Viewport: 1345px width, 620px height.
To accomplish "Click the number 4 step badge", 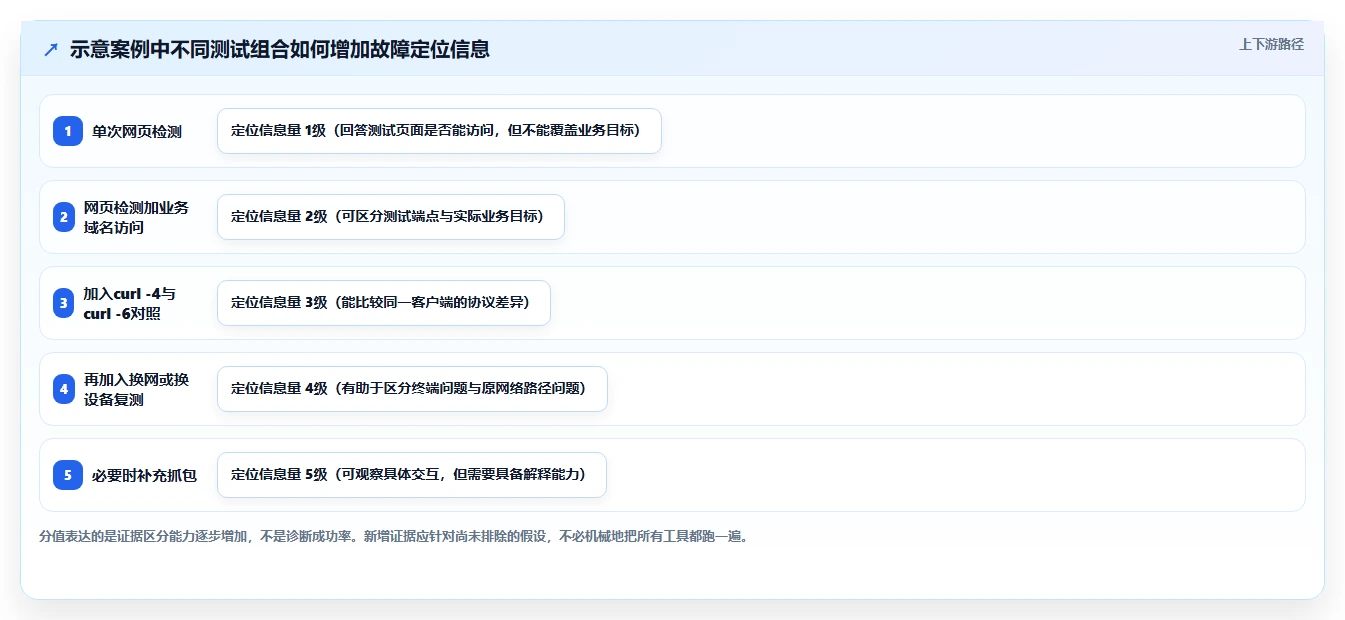I will (64, 389).
